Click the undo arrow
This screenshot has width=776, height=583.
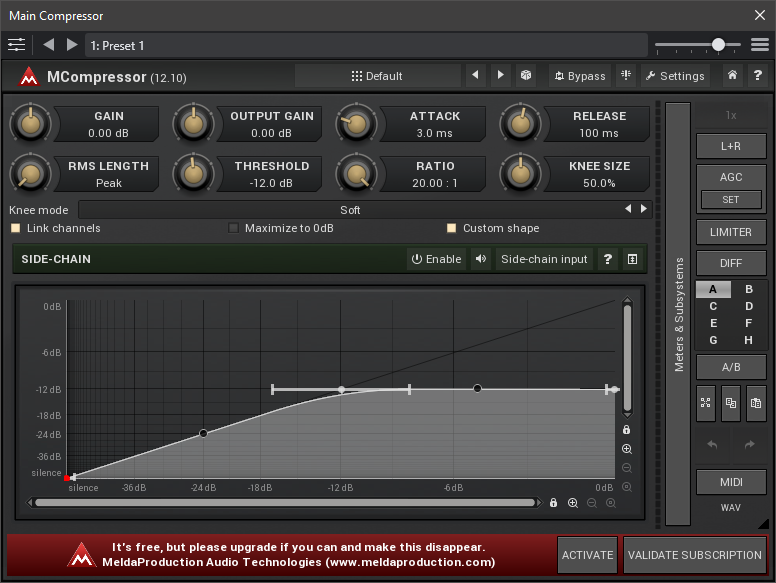pyautogui.click(x=712, y=444)
